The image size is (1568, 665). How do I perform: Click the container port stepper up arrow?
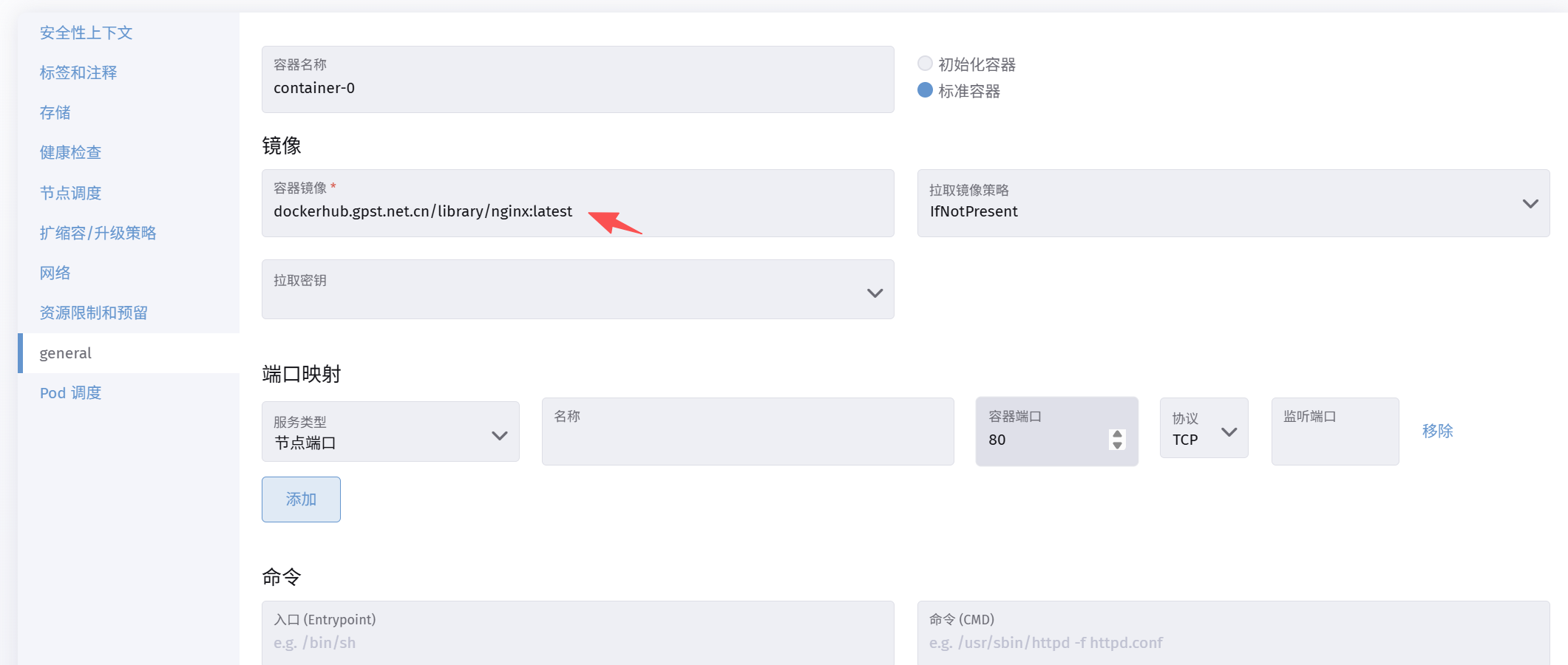click(1117, 434)
